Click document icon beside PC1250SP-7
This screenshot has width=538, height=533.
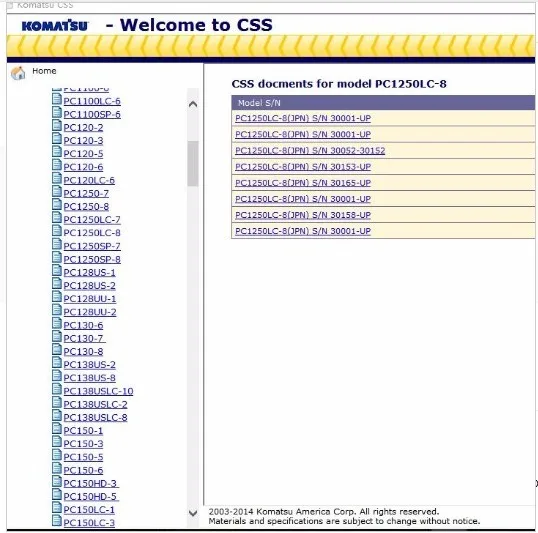(57, 244)
